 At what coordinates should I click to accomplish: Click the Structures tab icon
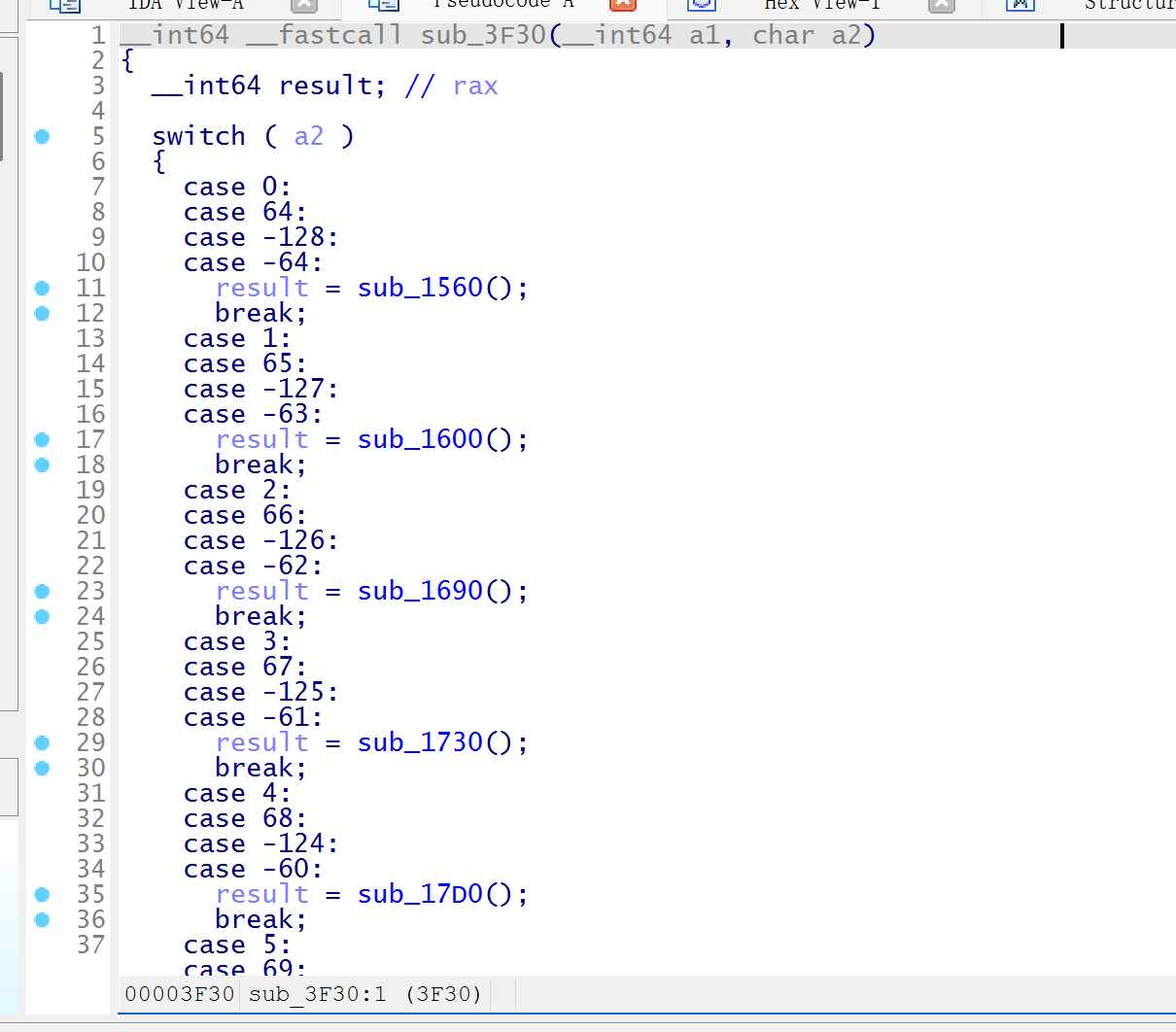click(1019, 5)
